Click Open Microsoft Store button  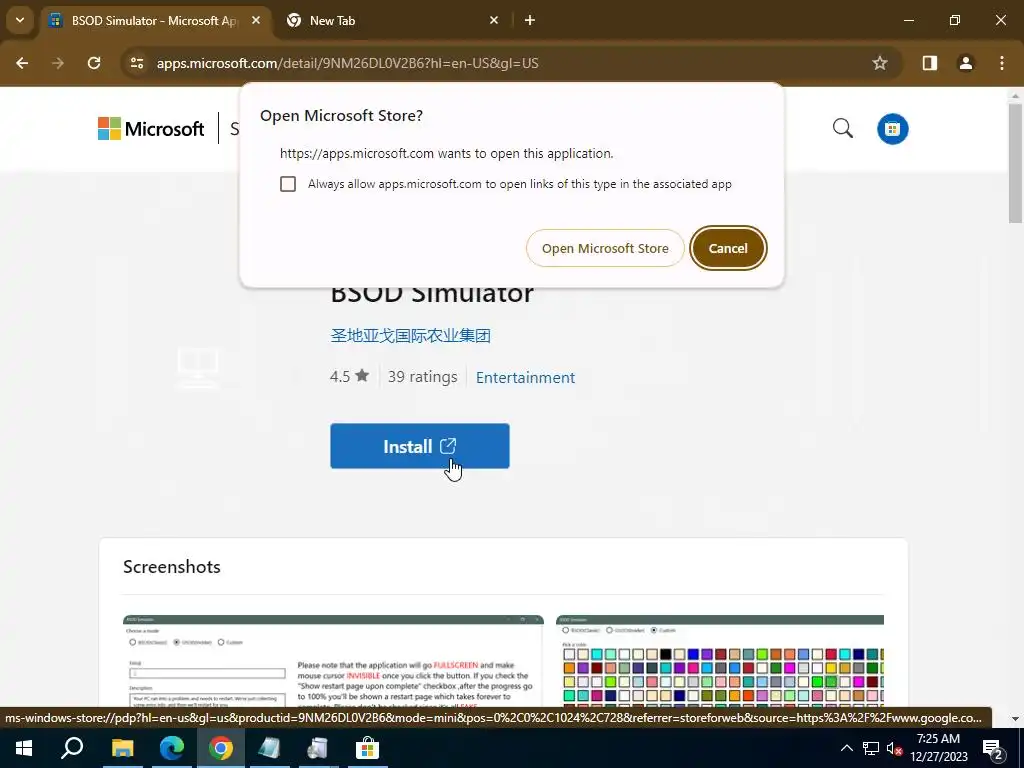click(x=605, y=248)
